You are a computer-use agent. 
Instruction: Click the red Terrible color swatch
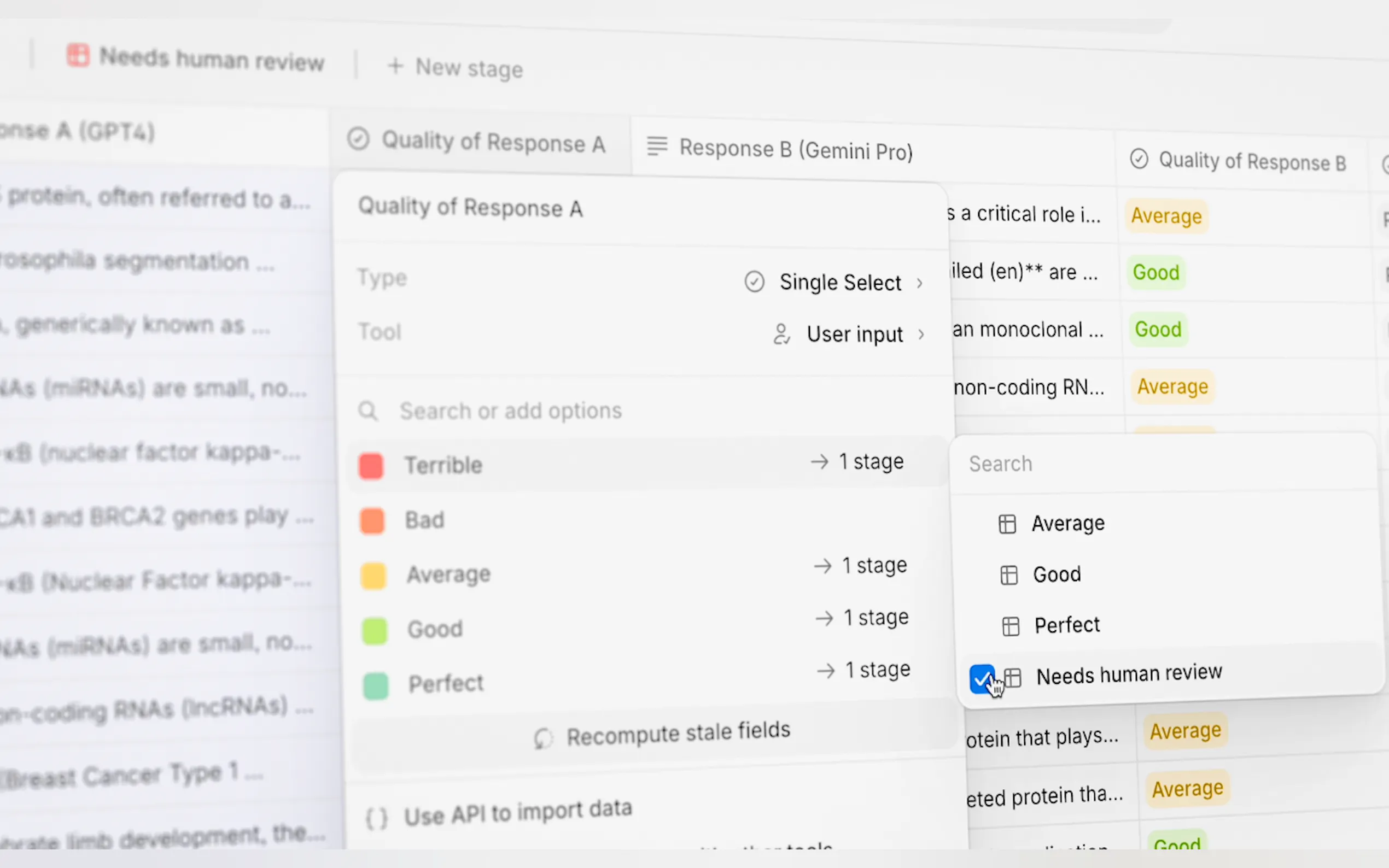pyautogui.click(x=371, y=466)
